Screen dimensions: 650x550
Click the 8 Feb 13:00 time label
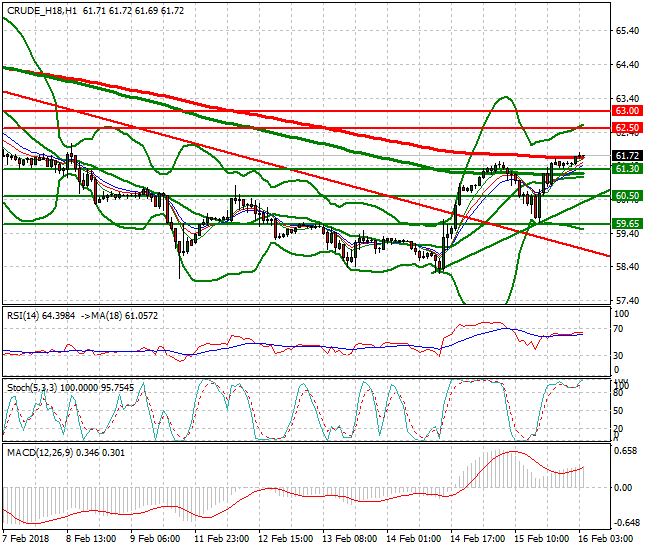91,539
